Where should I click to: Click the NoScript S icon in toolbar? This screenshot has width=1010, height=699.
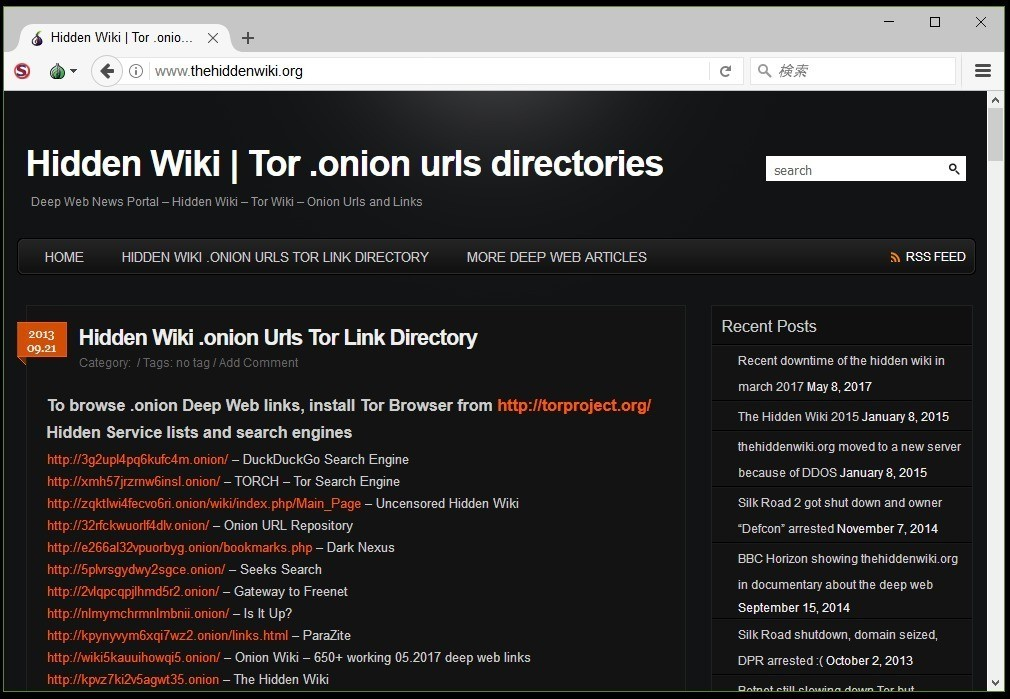23,71
